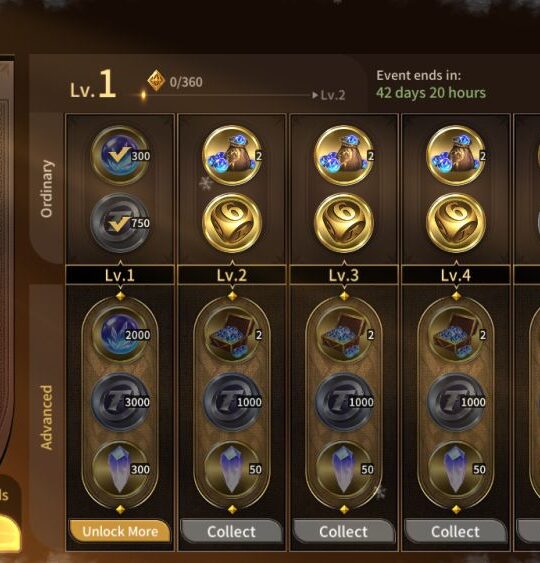This screenshot has width=540, height=563.
Task: Tap the orange experience points diamond icon
Action: (x=156, y=80)
